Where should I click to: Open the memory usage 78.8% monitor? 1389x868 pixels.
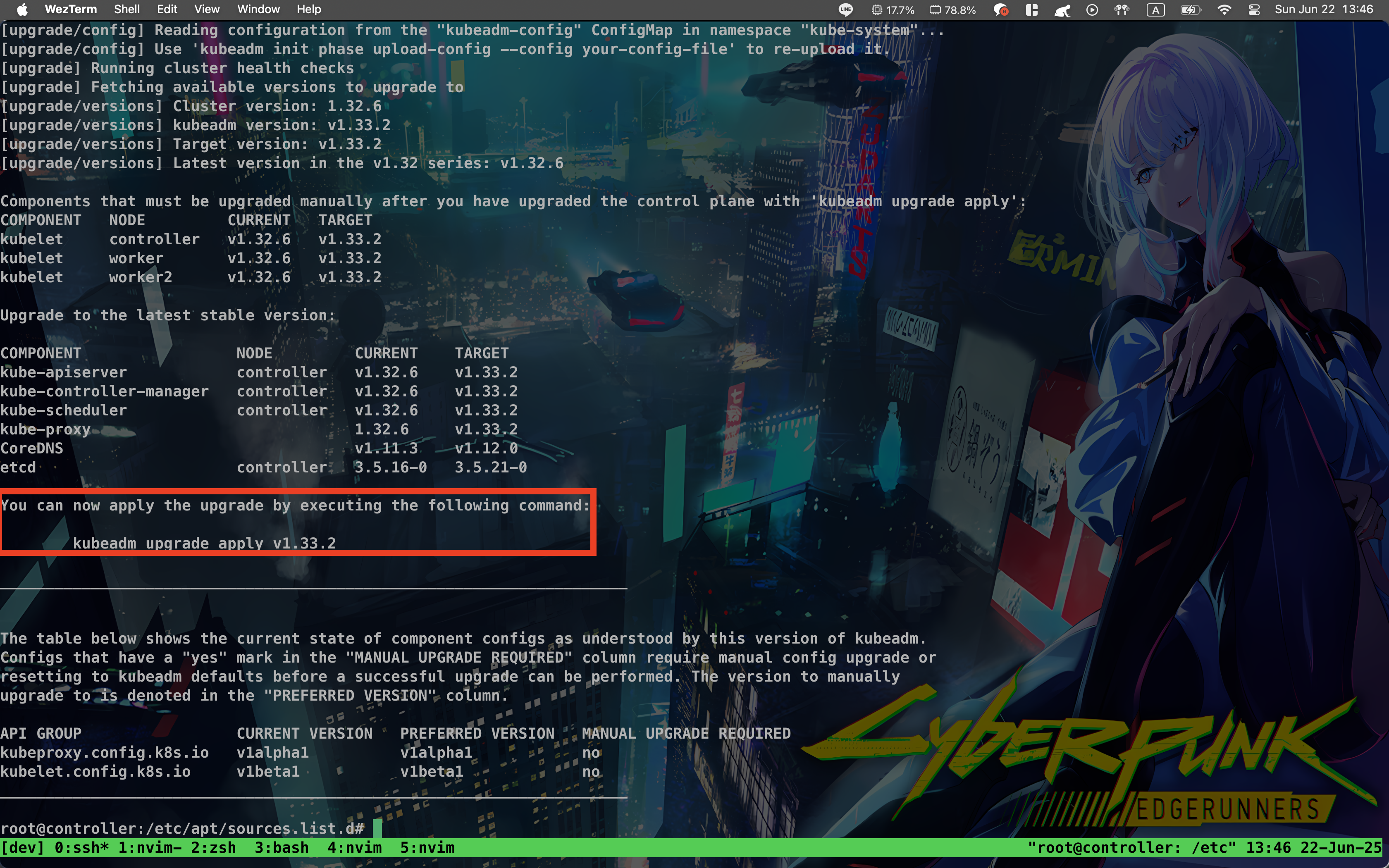953,10
